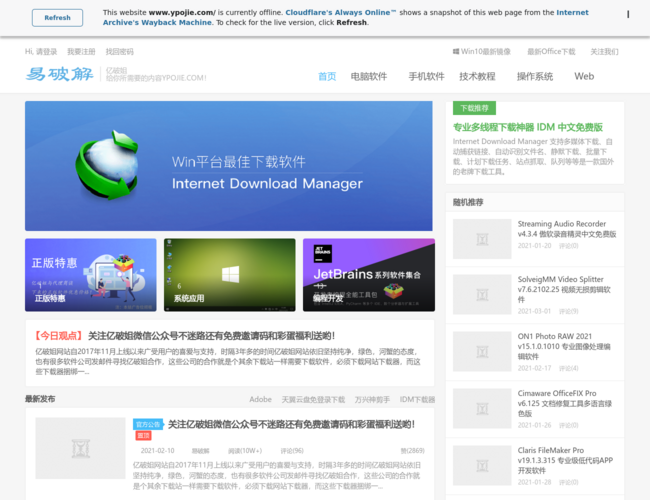
Task: Open the 手机软件 menu
Action: [426, 76]
